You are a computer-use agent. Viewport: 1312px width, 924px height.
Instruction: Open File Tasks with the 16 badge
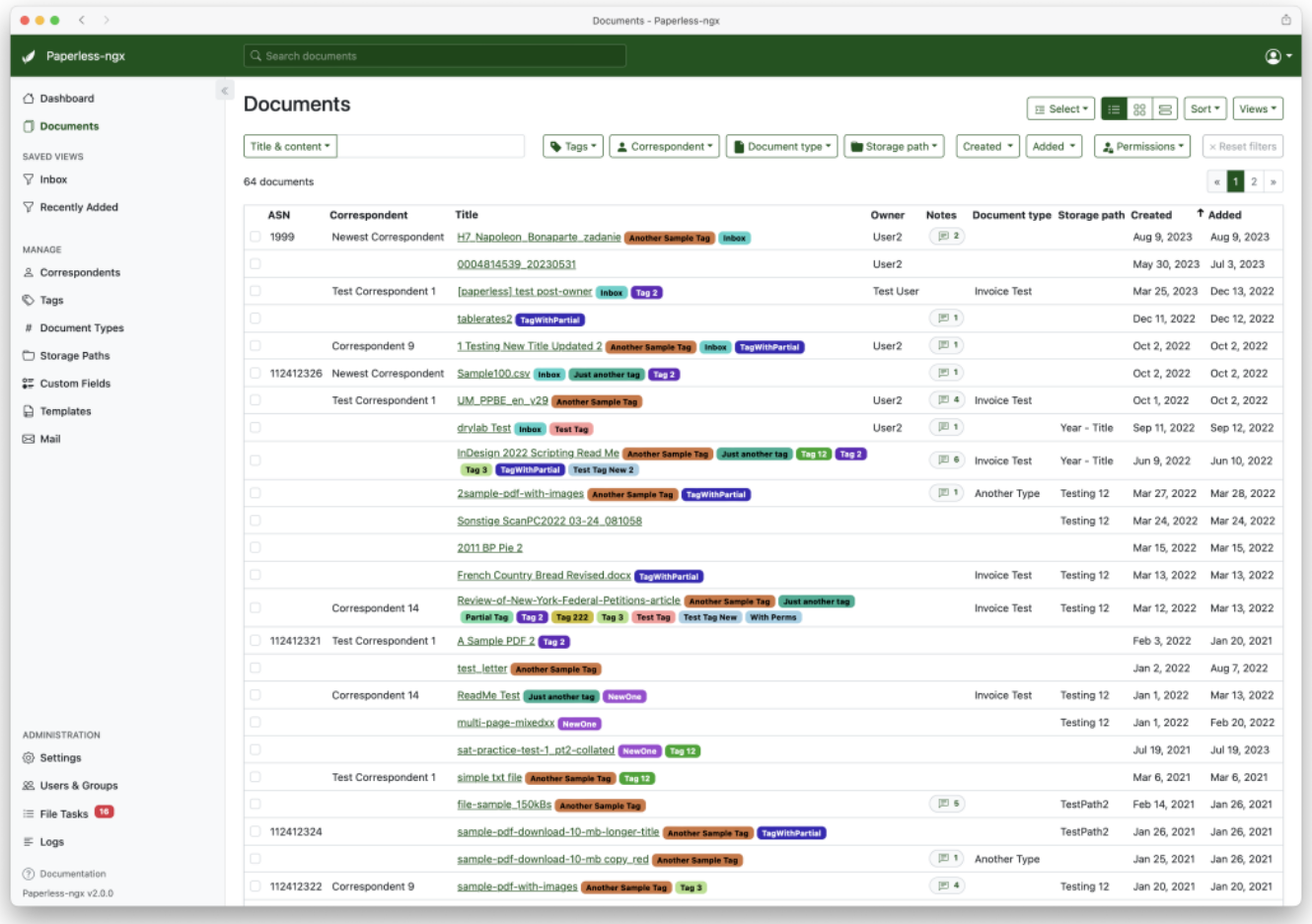tap(68, 814)
